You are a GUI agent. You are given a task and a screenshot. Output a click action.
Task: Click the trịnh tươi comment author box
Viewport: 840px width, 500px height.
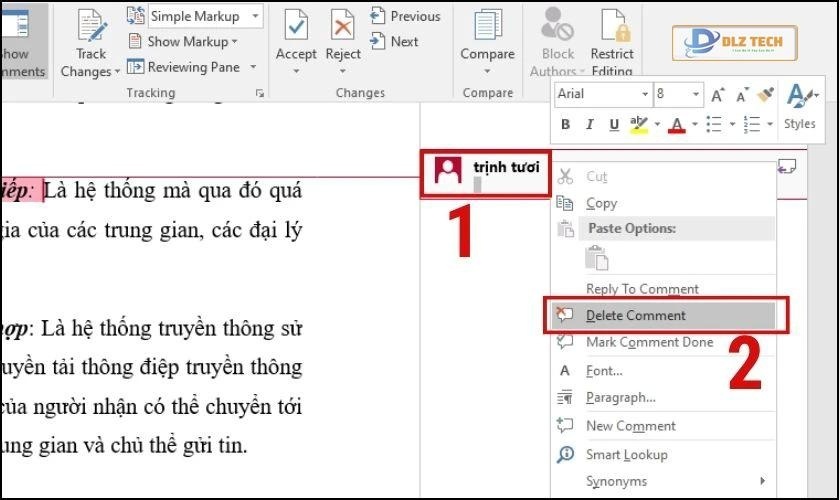coord(485,174)
